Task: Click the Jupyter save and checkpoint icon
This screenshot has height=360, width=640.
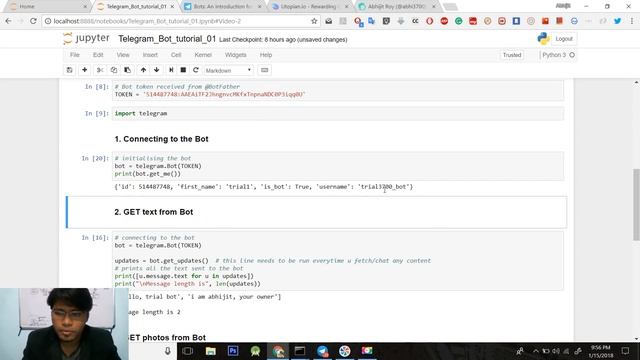Action: pyautogui.click(x=69, y=70)
